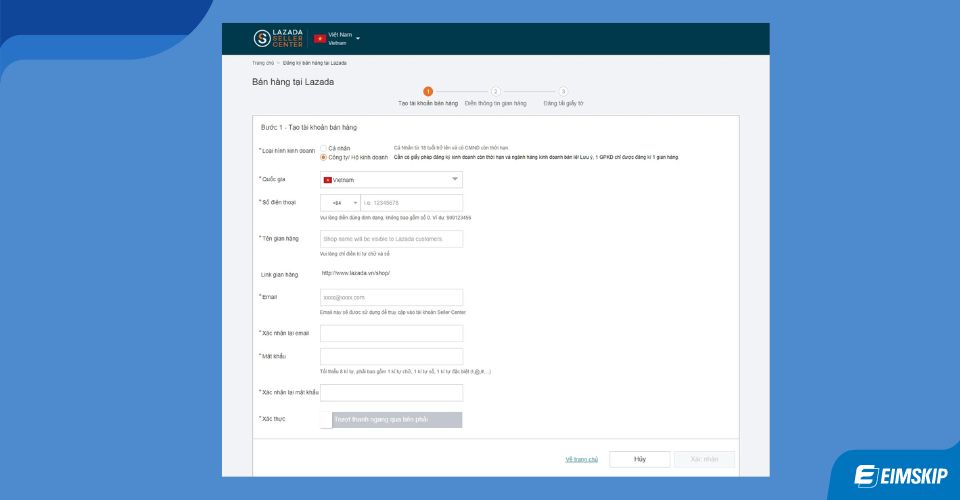Click the Hủy cancel button
Viewport: 960px width, 500px height.
pyautogui.click(x=639, y=459)
